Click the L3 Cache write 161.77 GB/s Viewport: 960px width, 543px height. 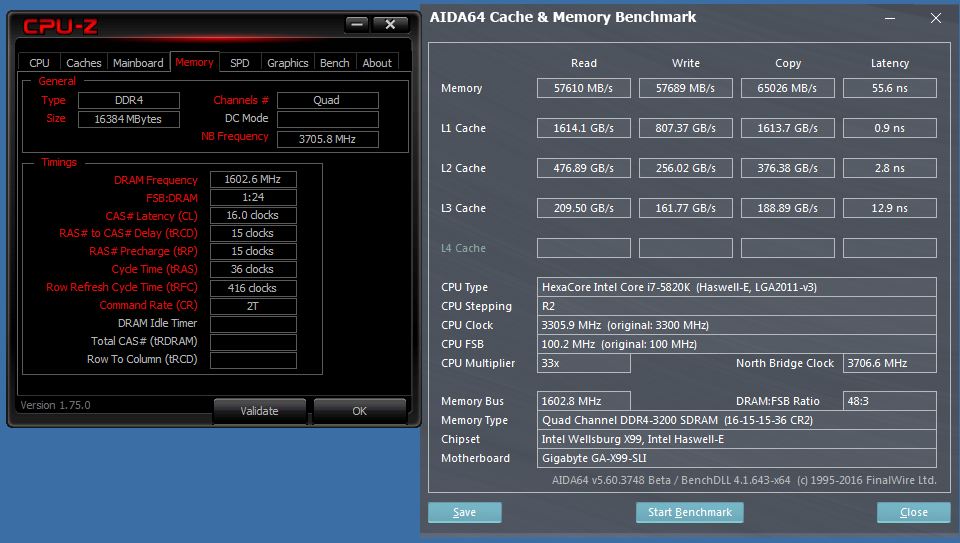coord(686,208)
